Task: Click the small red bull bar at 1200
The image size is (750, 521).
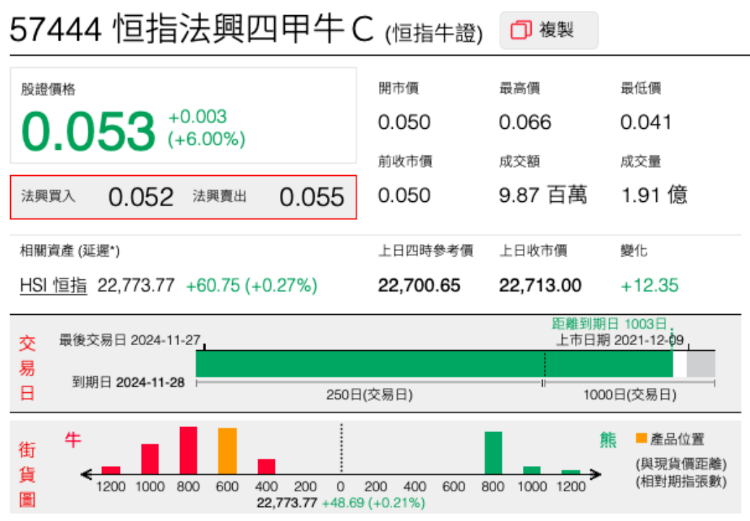Action: click(x=111, y=470)
